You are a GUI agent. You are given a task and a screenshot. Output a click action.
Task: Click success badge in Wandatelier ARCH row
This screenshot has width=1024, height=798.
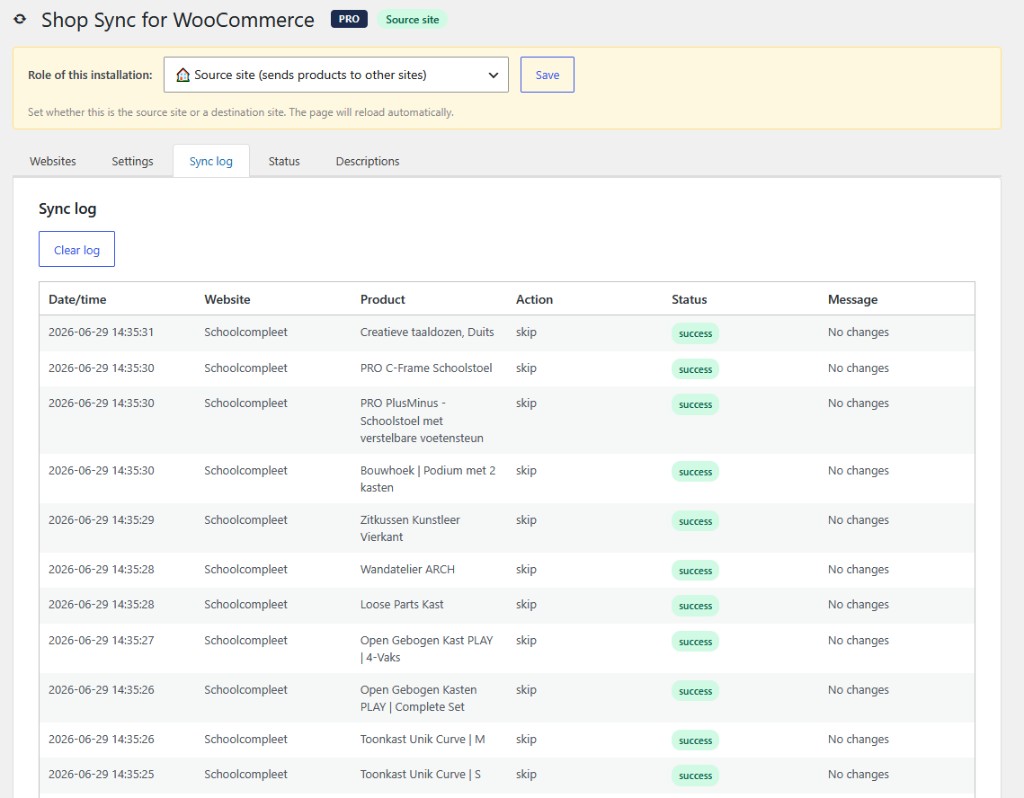[x=695, y=570]
